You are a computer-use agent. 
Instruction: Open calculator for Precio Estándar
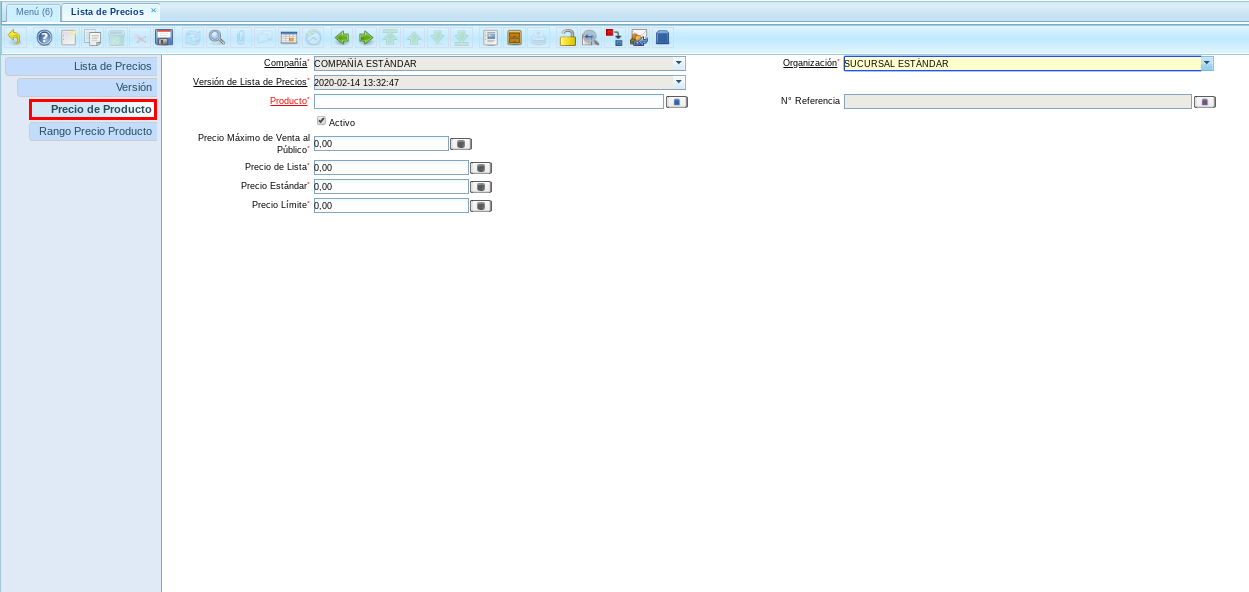(481, 187)
